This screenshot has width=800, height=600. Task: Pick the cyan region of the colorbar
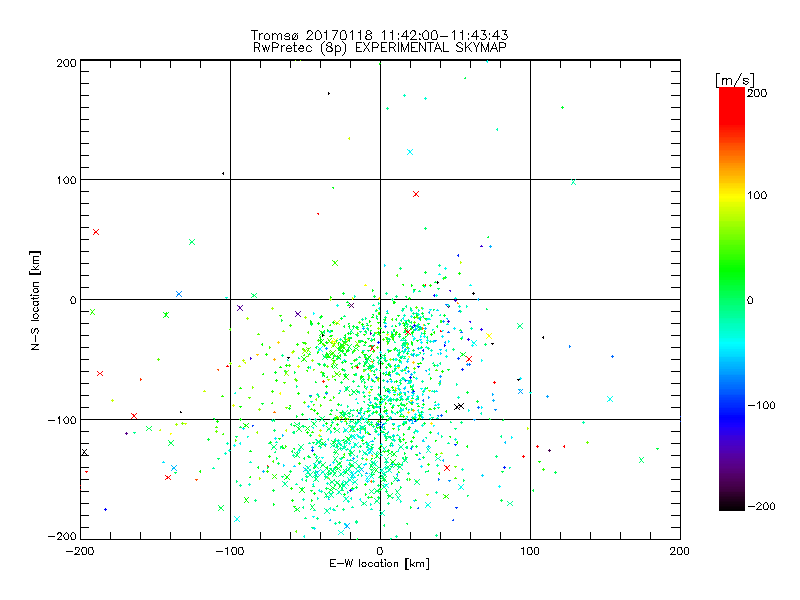732,342
